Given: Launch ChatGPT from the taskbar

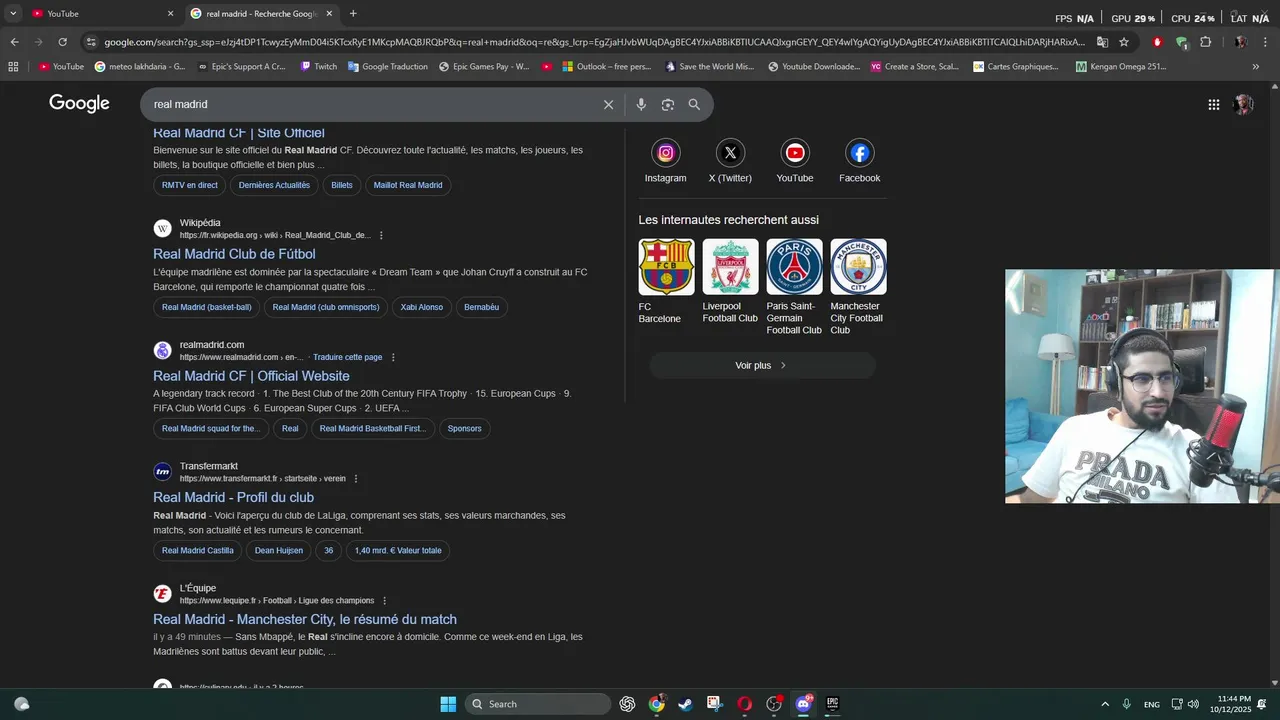Looking at the screenshot, I should pyautogui.click(x=627, y=704).
